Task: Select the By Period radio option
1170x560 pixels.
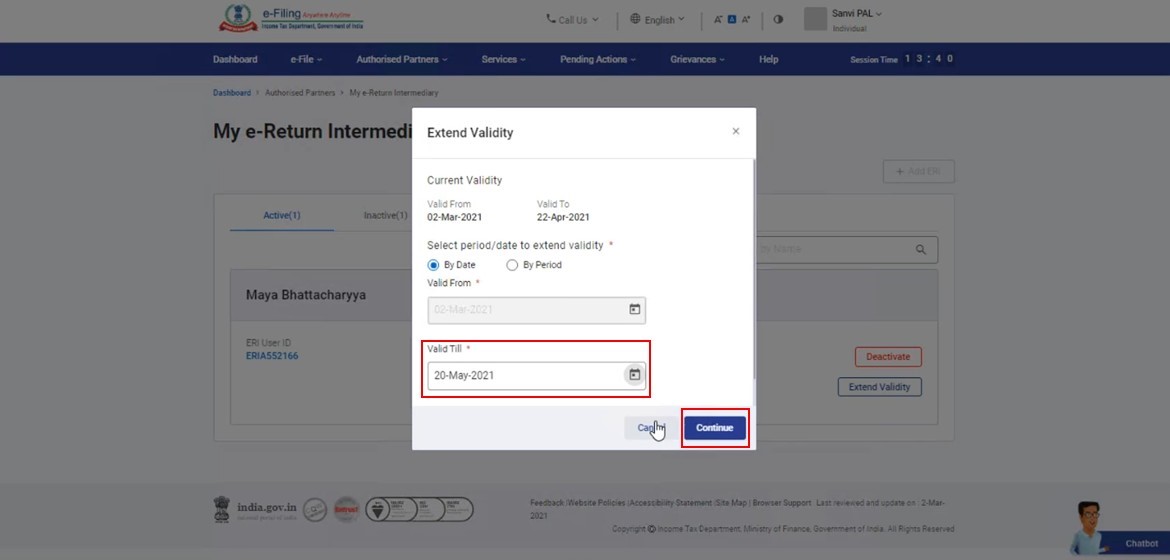Action: pyautogui.click(x=512, y=265)
